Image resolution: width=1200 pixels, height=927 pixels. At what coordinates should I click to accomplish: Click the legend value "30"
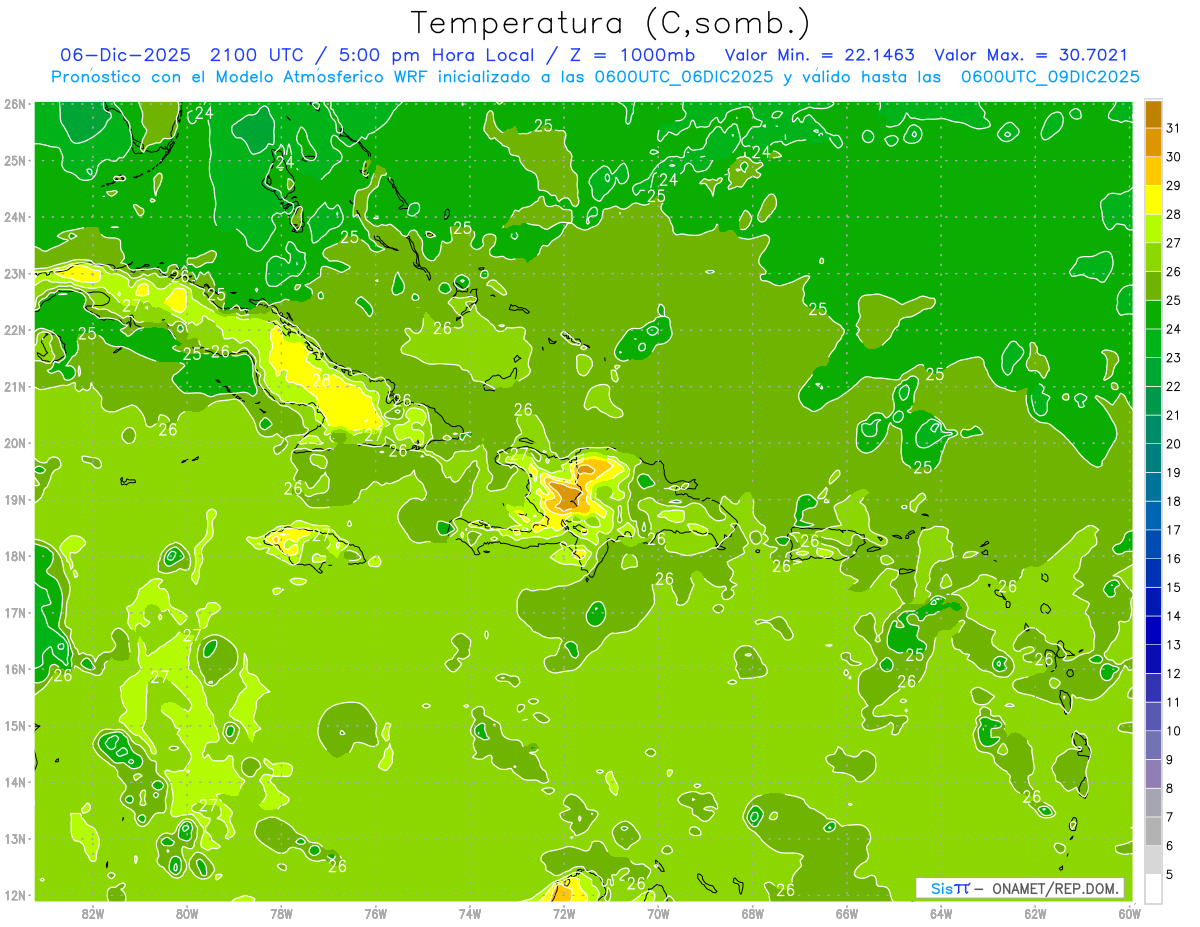pyautogui.click(x=1173, y=157)
